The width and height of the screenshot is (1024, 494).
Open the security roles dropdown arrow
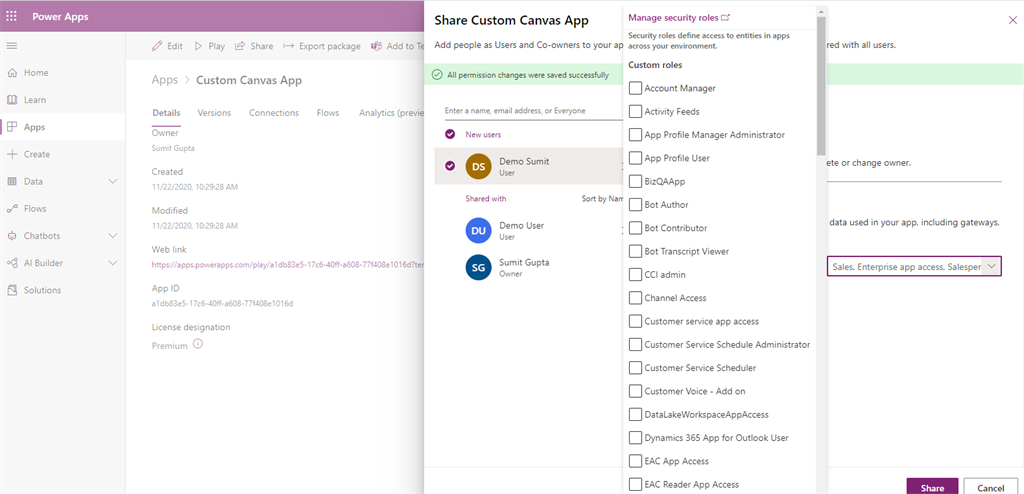(x=991, y=267)
